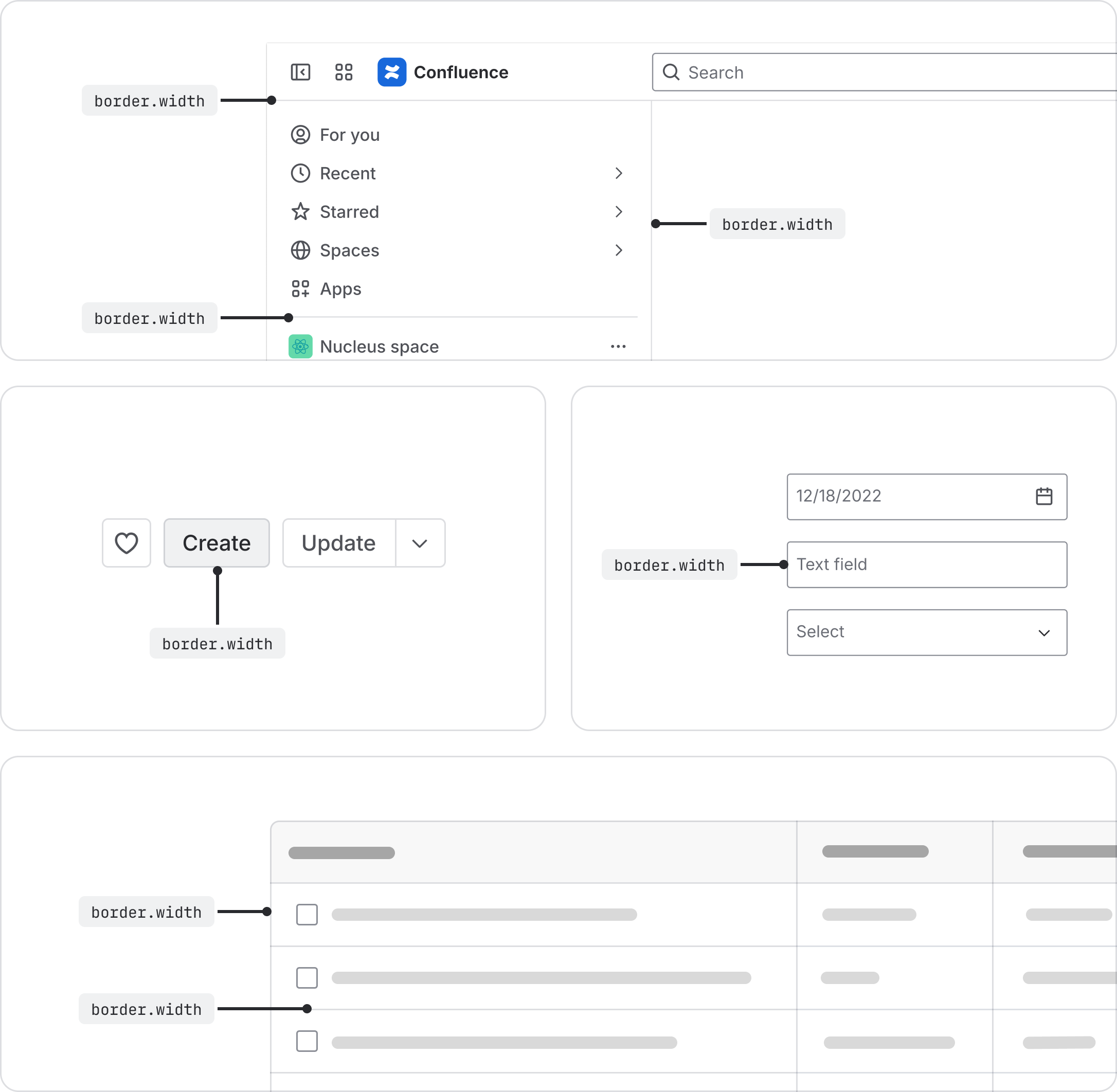1117x1092 pixels.
Task: Click the search magnifier icon
Action: tap(671, 72)
